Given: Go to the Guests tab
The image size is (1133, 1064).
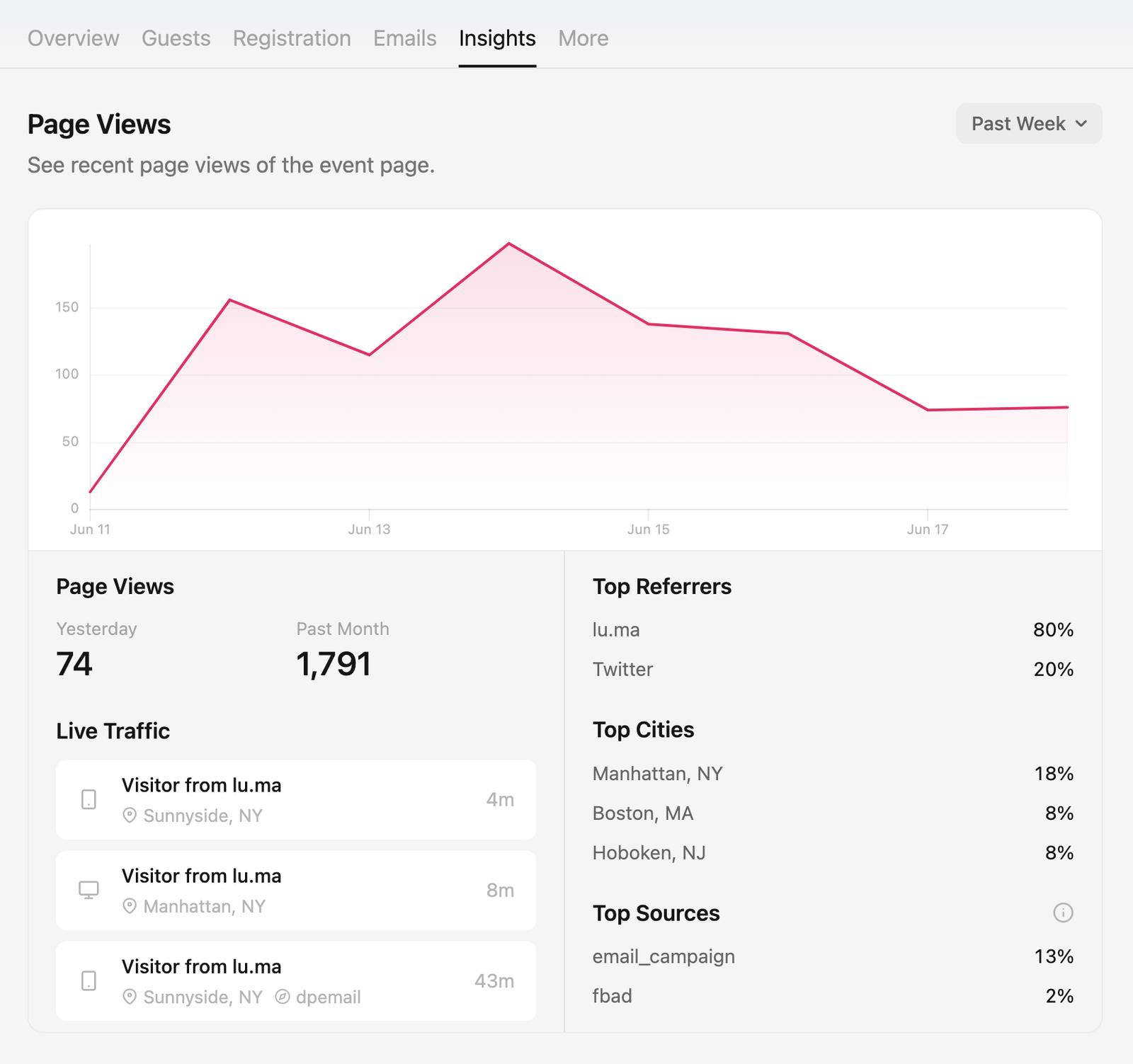Looking at the screenshot, I should coord(176,38).
